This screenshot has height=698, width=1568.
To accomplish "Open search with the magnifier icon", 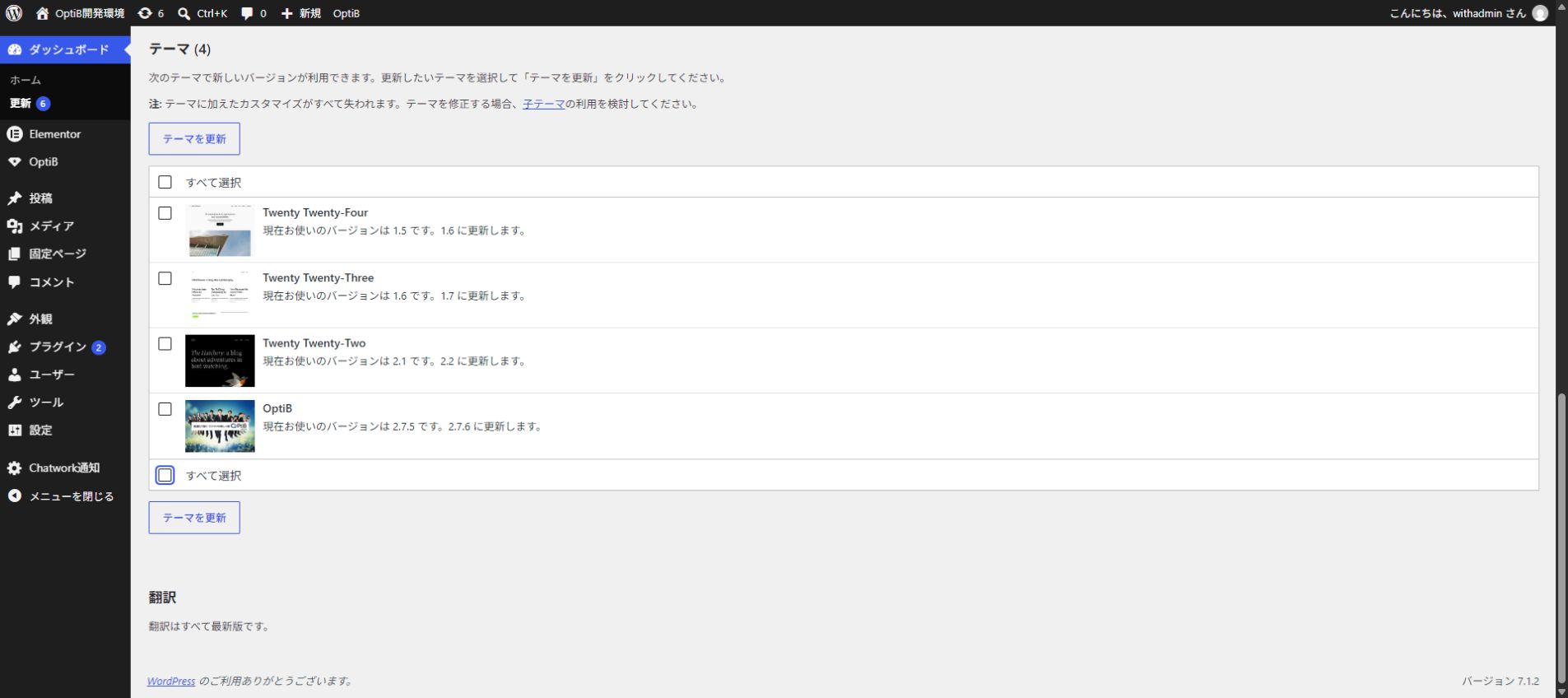I will pos(184,13).
